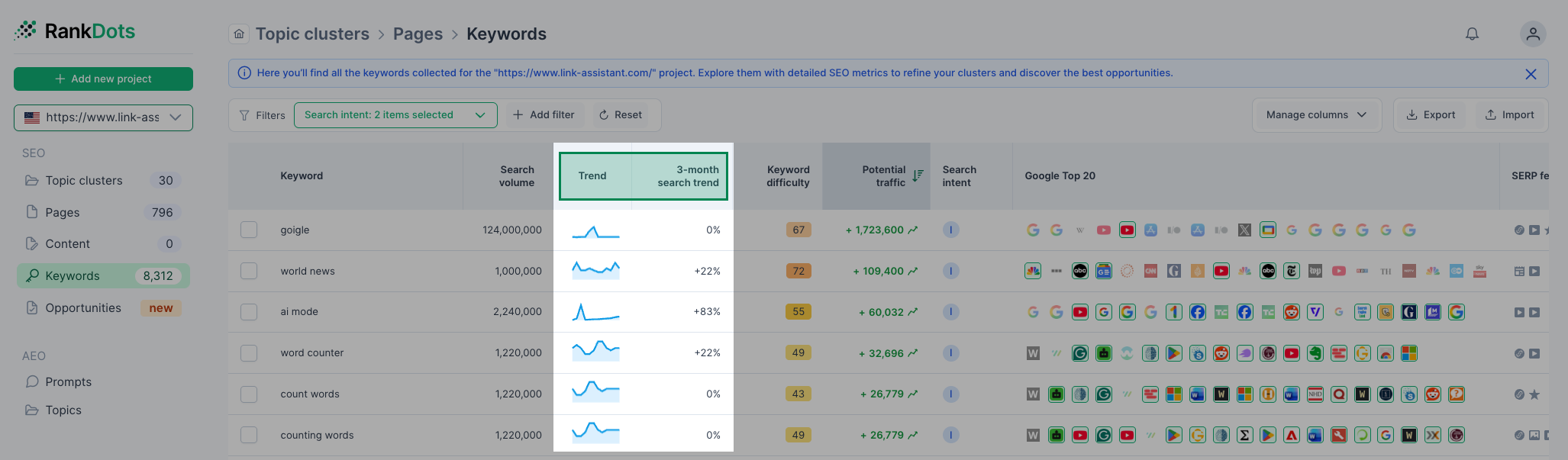This screenshot has width=1568, height=460.
Task: Mark the counting words row checkbox
Action: click(x=249, y=435)
